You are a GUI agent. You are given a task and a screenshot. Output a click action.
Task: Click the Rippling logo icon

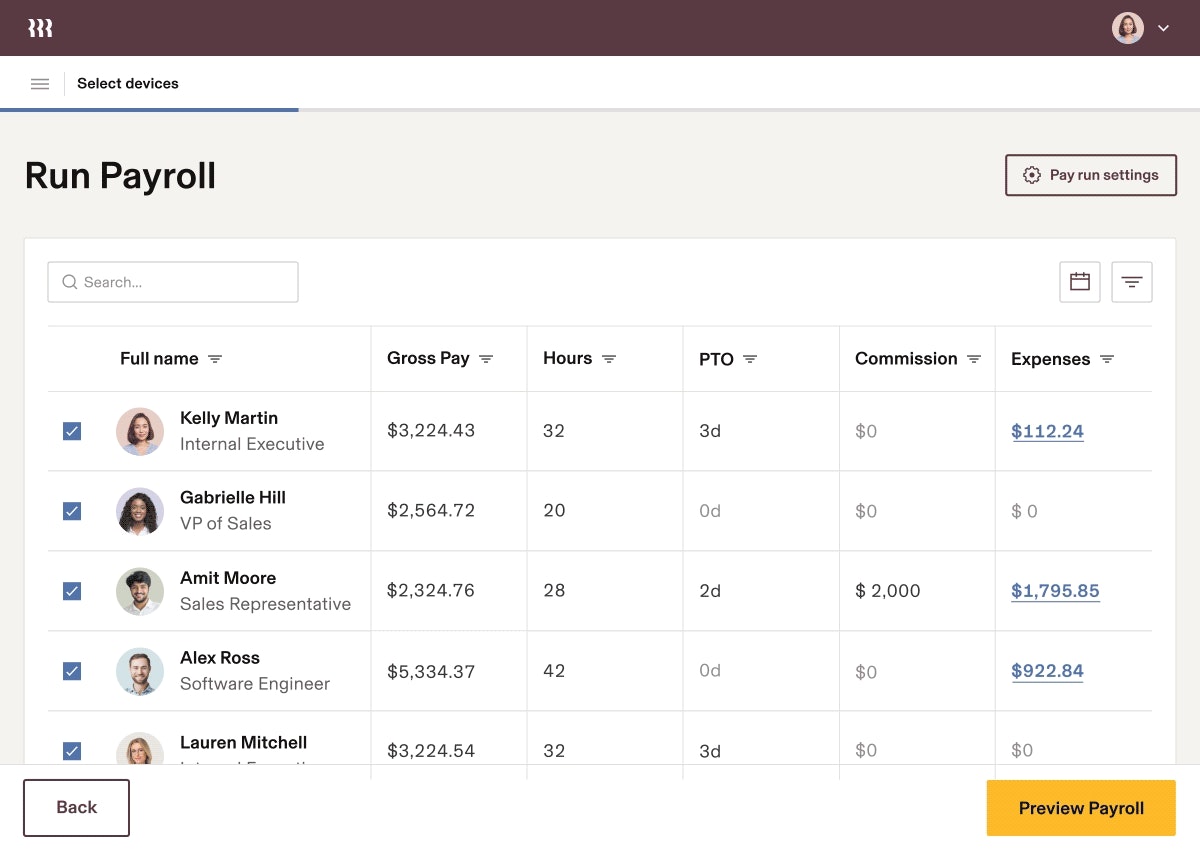[x=40, y=28]
